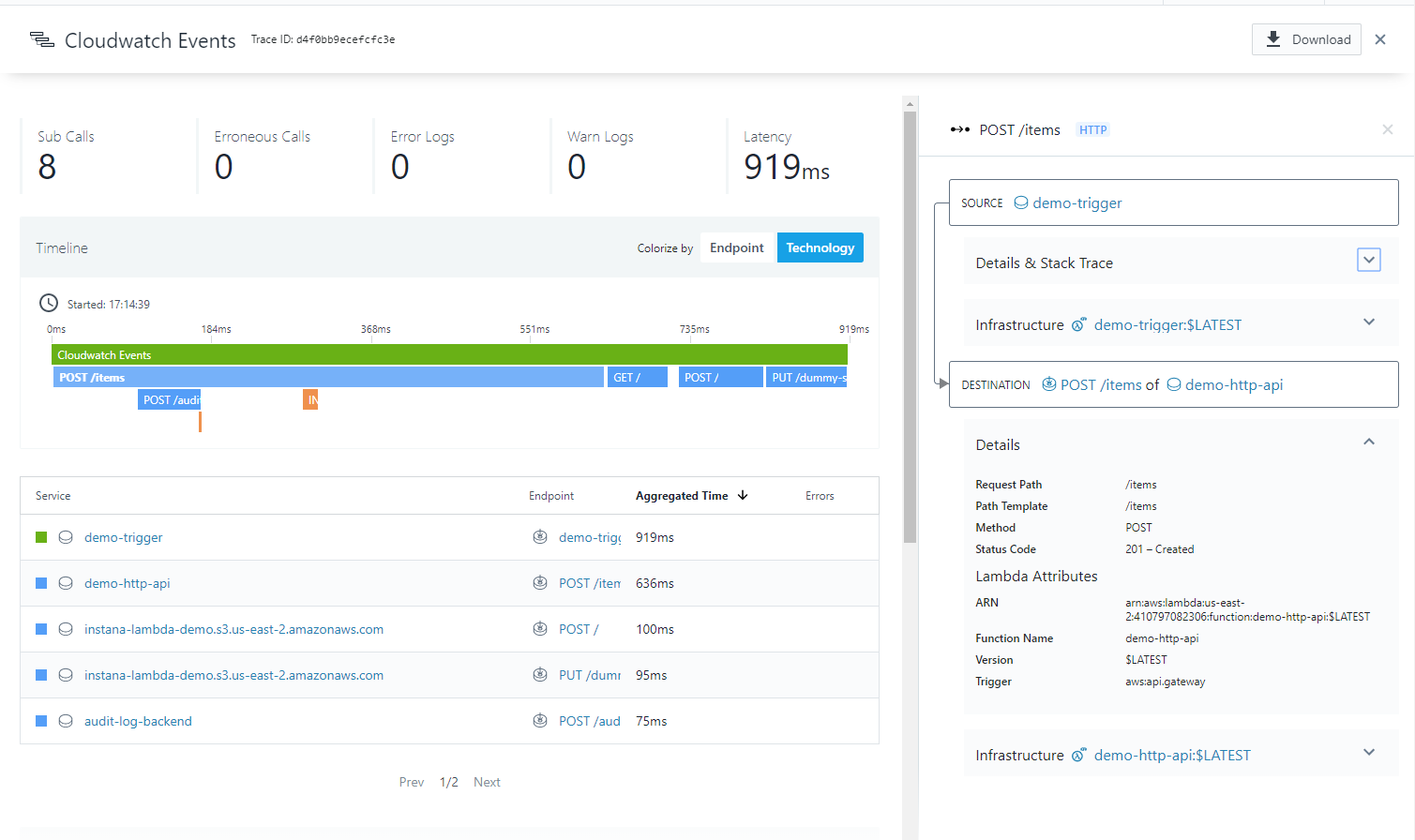
Task: Open instana-lambda-demo link in the 100ms row
Action: click(233, 629)
